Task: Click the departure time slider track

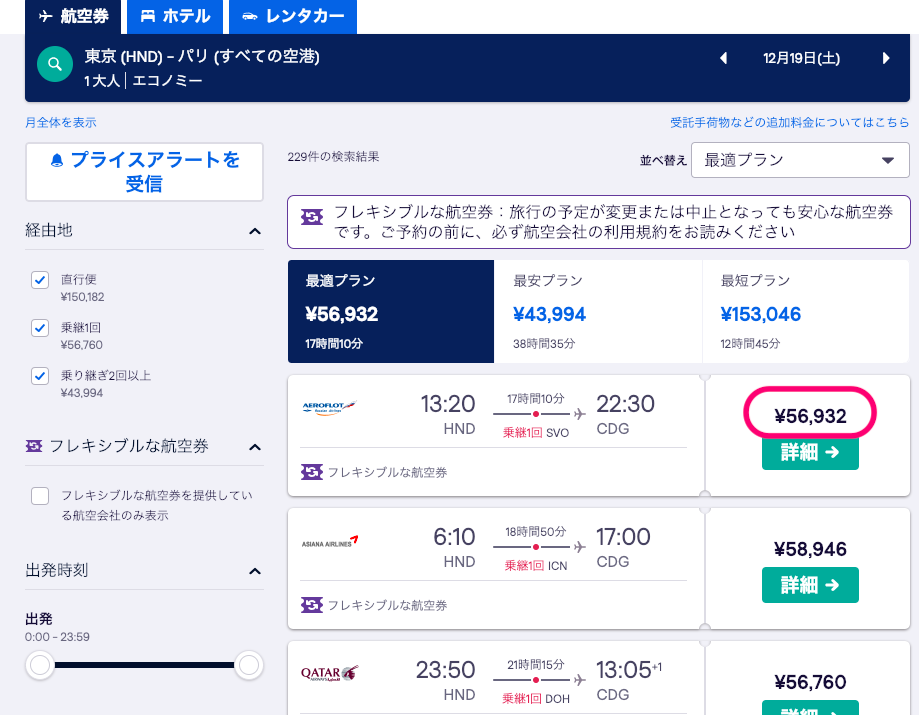Action: tap(144, 665)
